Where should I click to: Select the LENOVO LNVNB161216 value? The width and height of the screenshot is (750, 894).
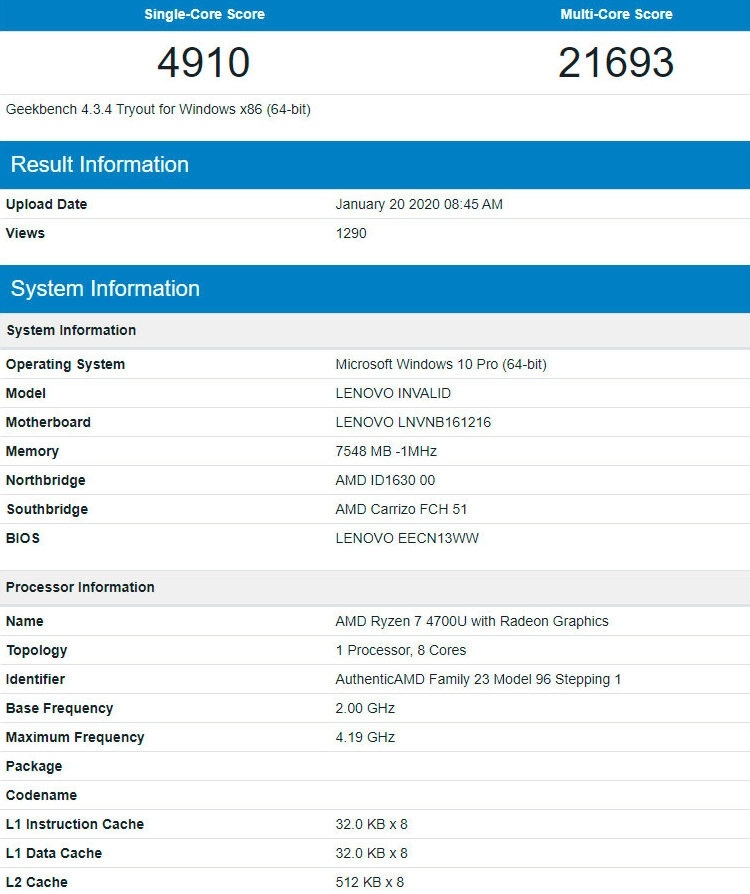click(413, 422)
